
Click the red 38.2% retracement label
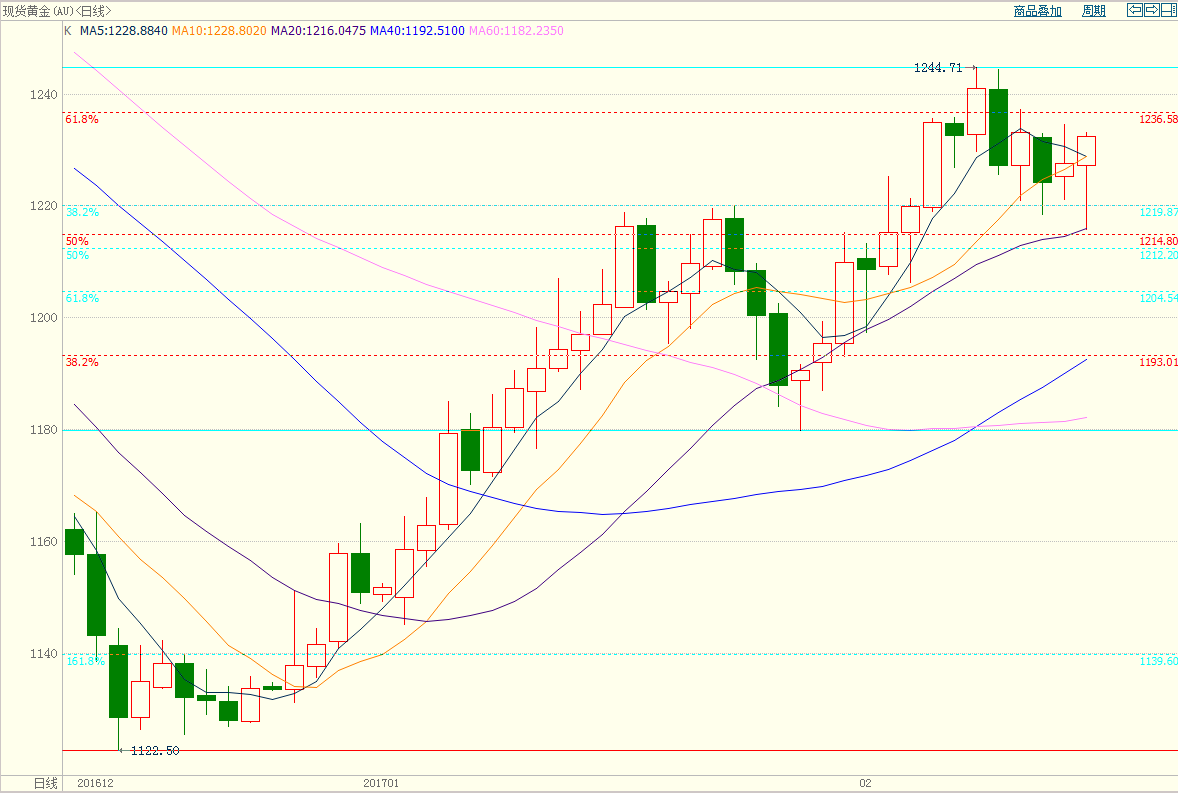click(82, 361)
